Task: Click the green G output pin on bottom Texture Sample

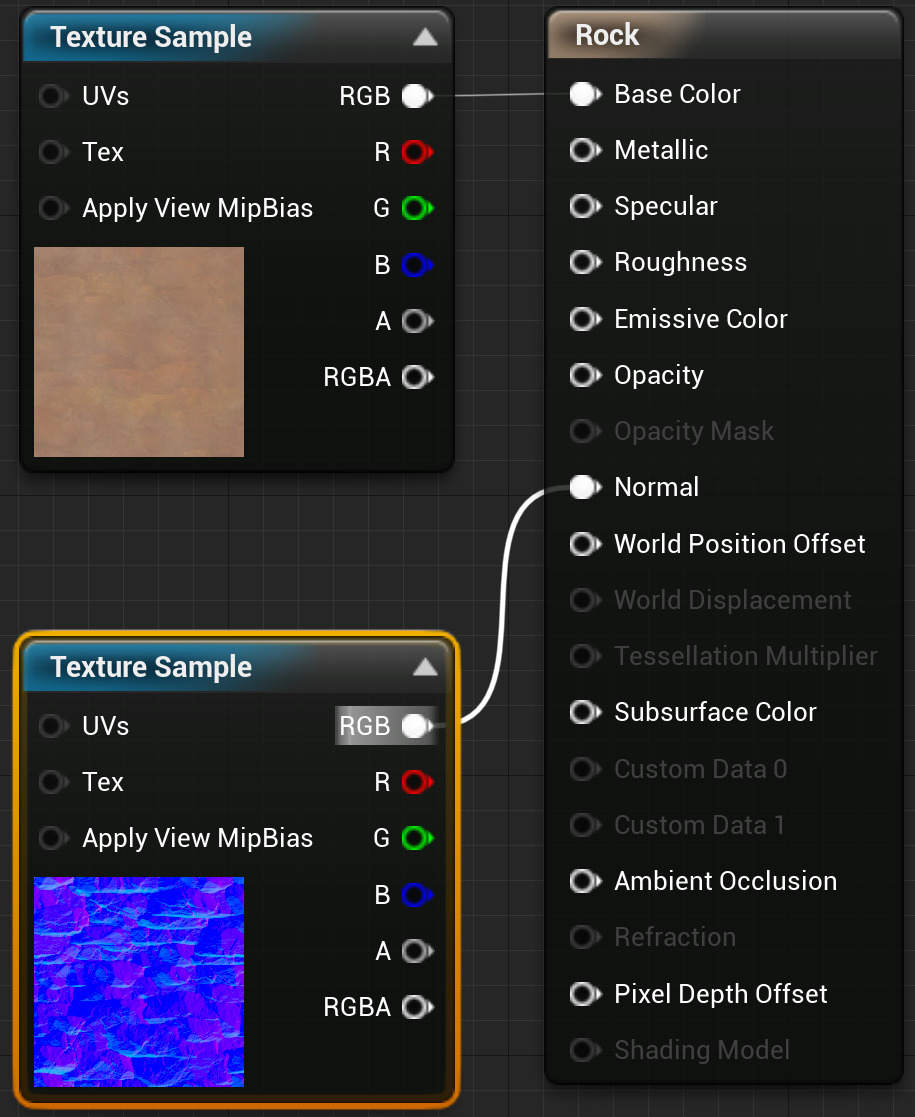Action: (x=415, y=838)
